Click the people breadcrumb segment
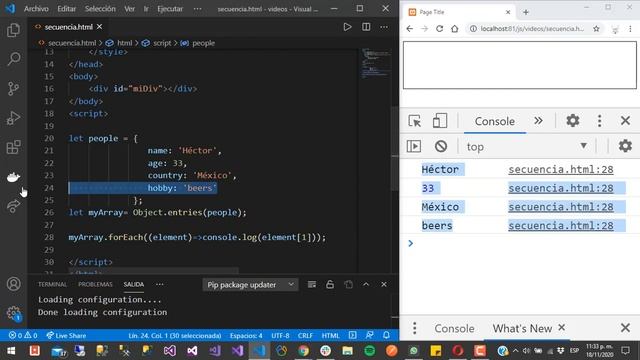640x360 pixels. pos(203,43)
